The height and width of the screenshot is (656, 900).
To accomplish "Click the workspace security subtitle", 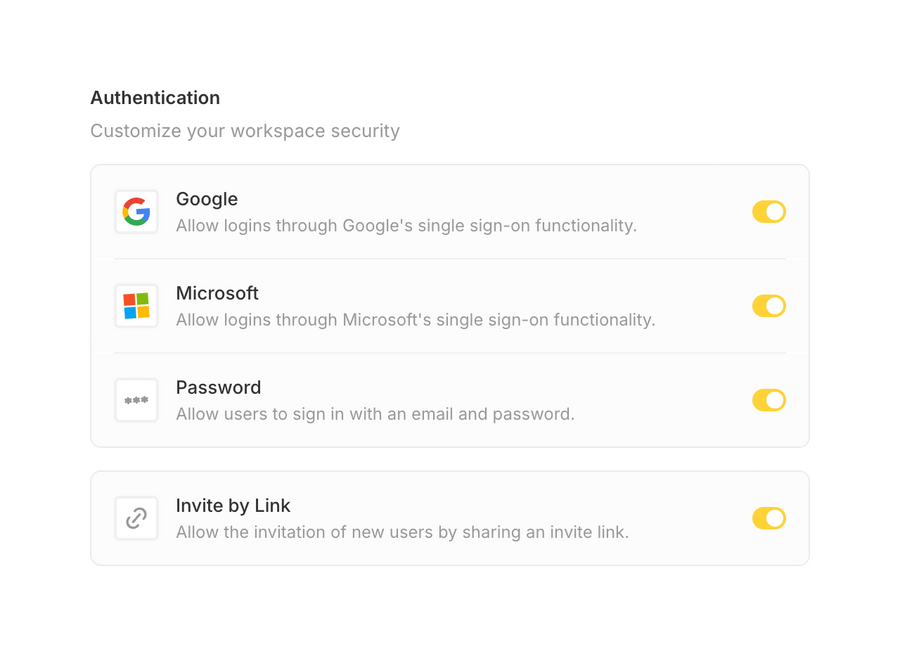I will (x=245, y=131).
